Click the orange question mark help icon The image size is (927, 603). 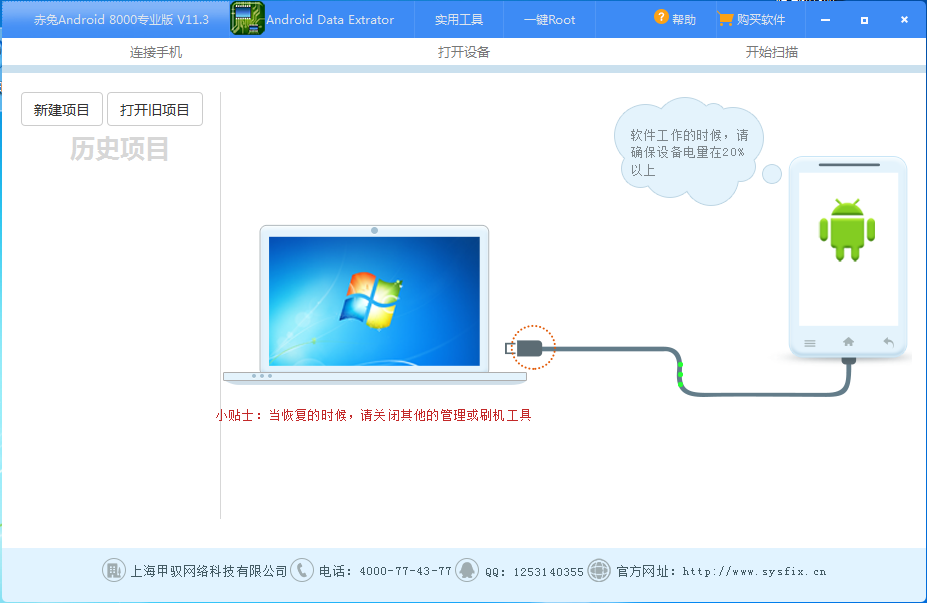(x=661, y=17)
